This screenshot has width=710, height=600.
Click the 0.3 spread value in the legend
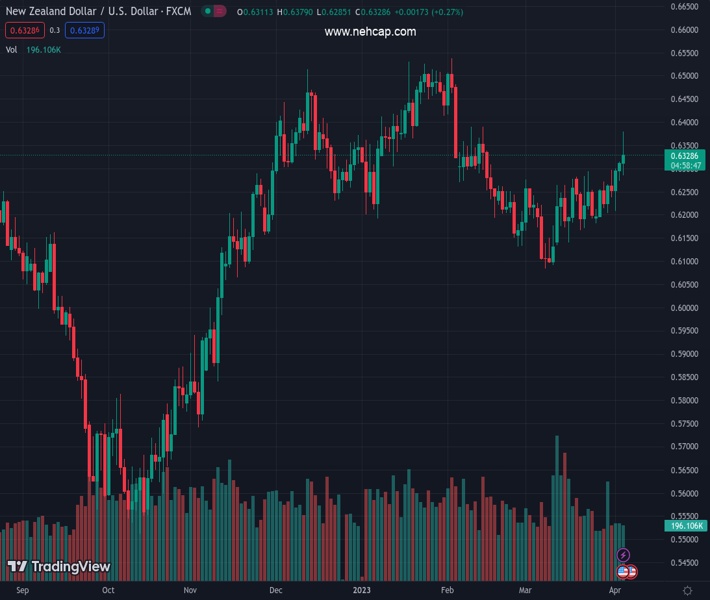coord(55,30)
